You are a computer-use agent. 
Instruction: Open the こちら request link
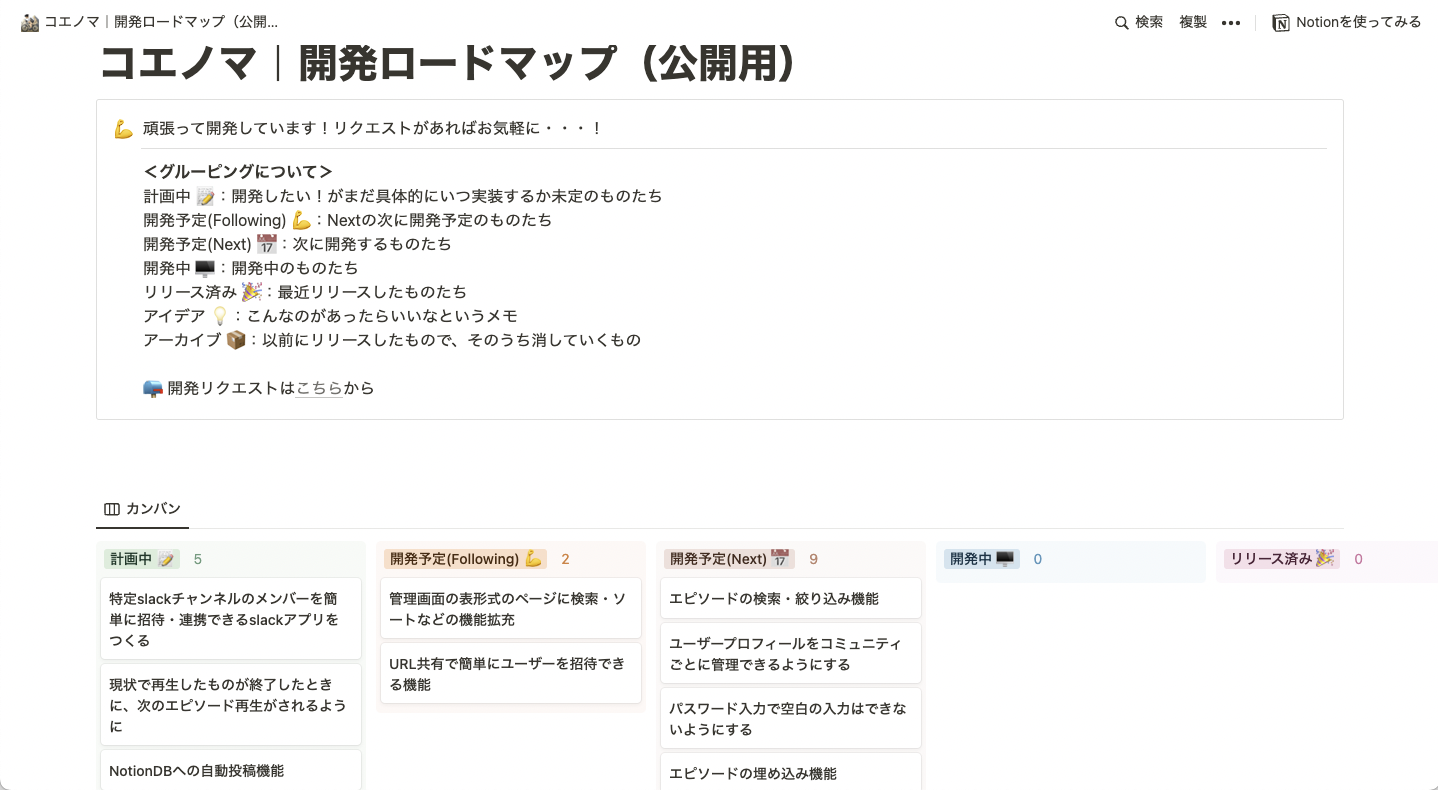(x=319, y=388)
